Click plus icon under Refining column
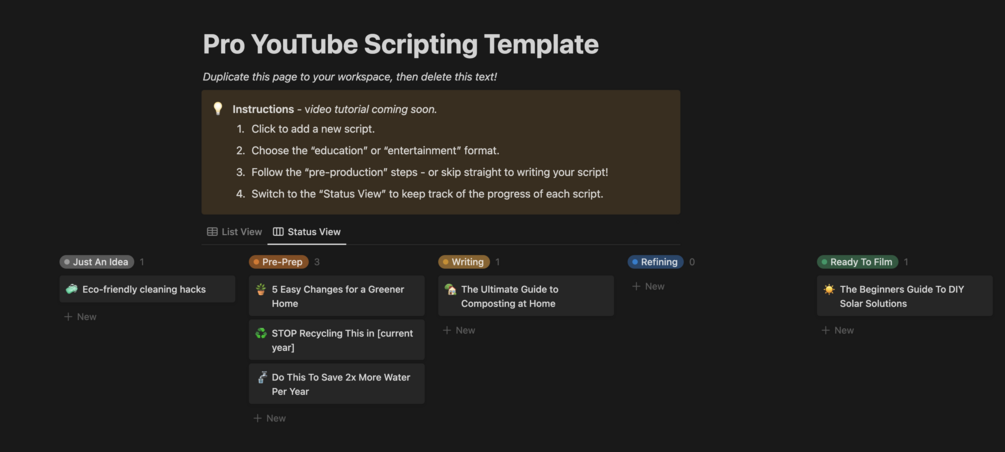Image resolution: width=1005 pixels, height=452 pixels. (x=636, y=287)
